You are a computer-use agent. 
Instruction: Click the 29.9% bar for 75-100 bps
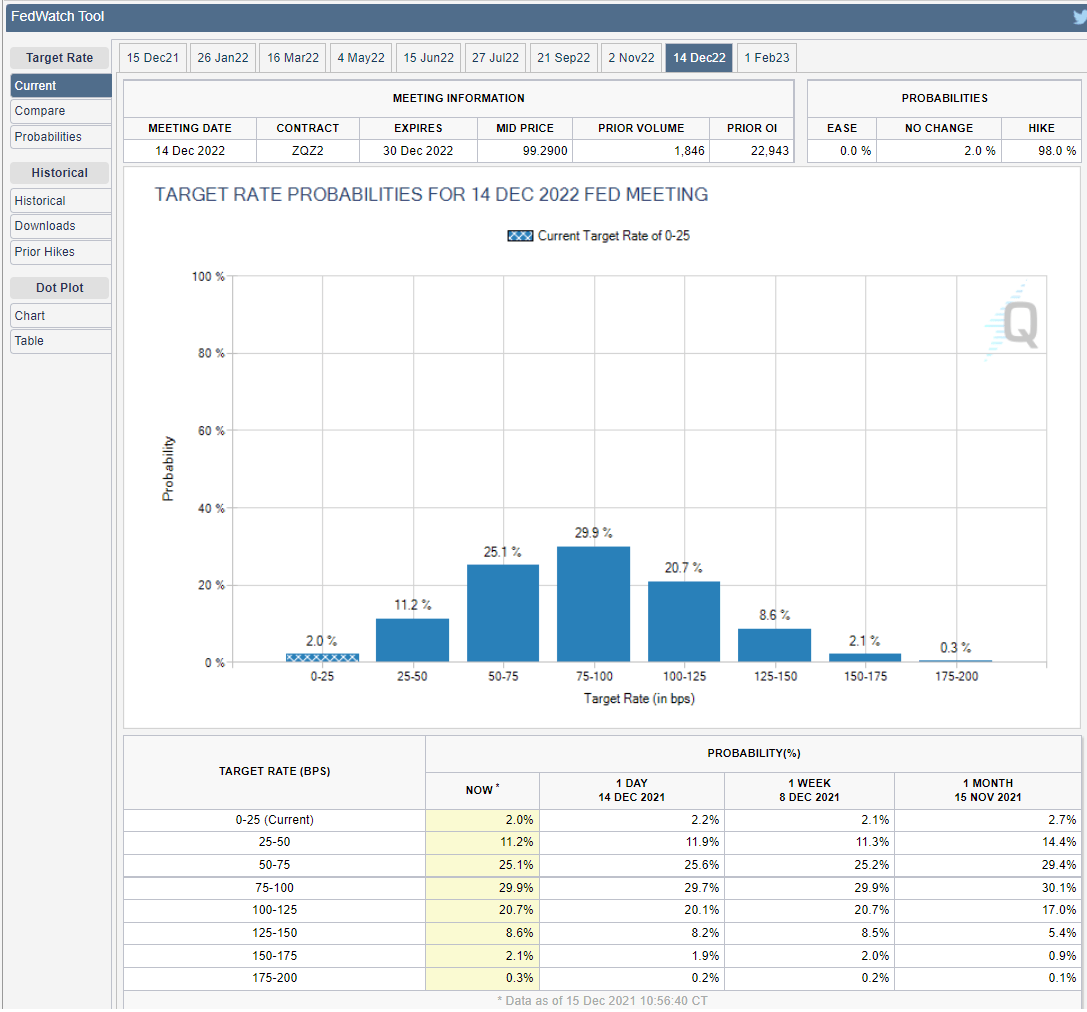593,604
